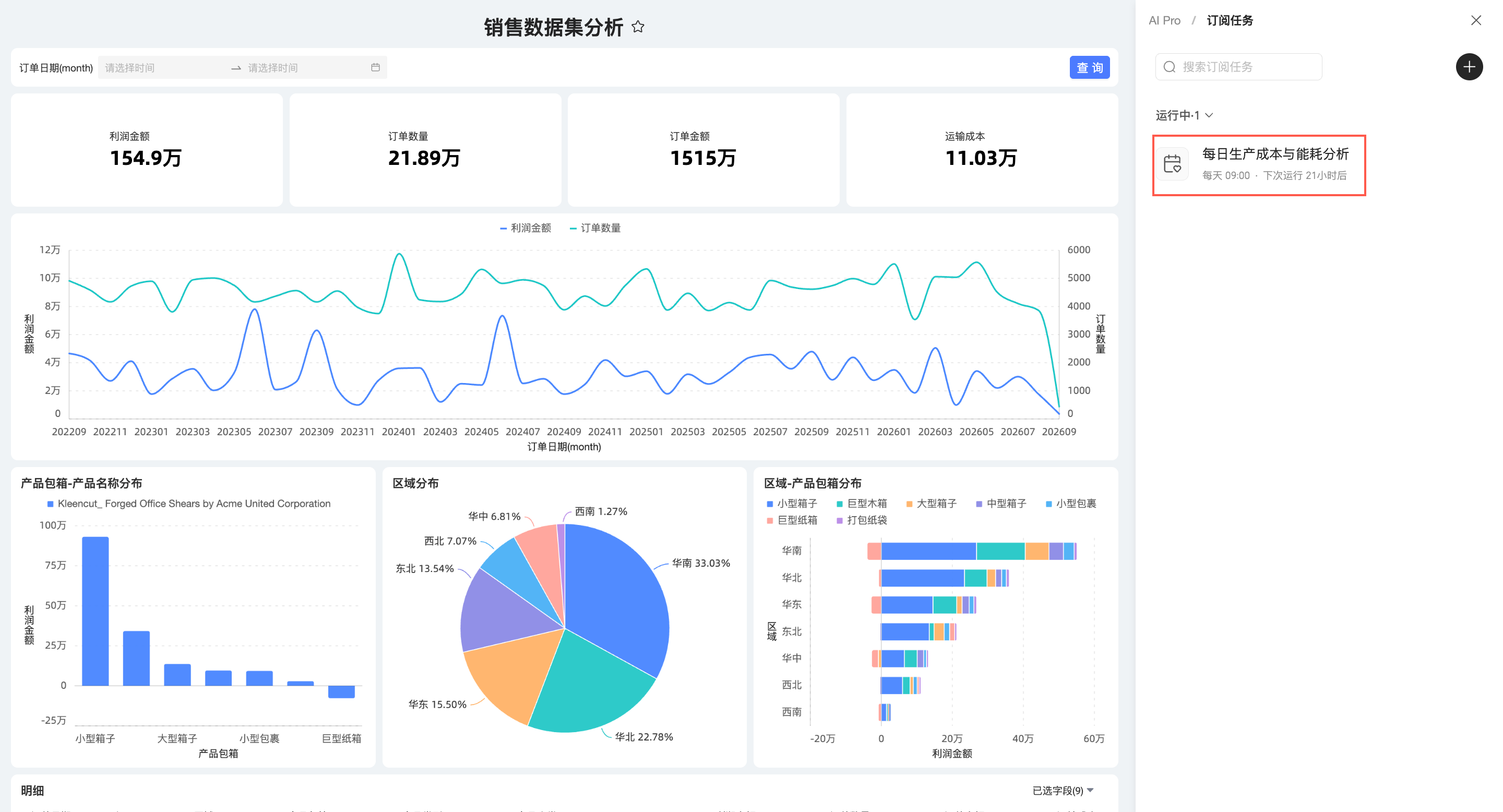
Task: Click the 华南 row in stacked bar chart
Action: (971, 551)
